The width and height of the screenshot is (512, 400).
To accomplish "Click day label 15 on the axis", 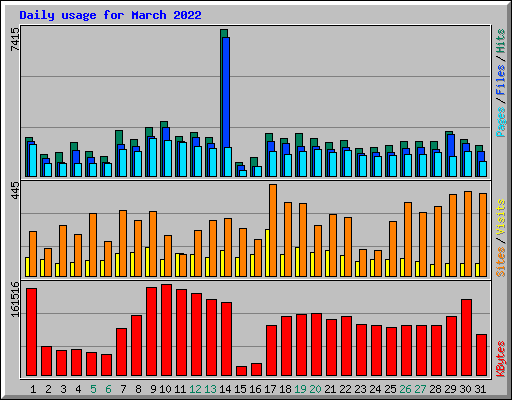I will (240, 389).
